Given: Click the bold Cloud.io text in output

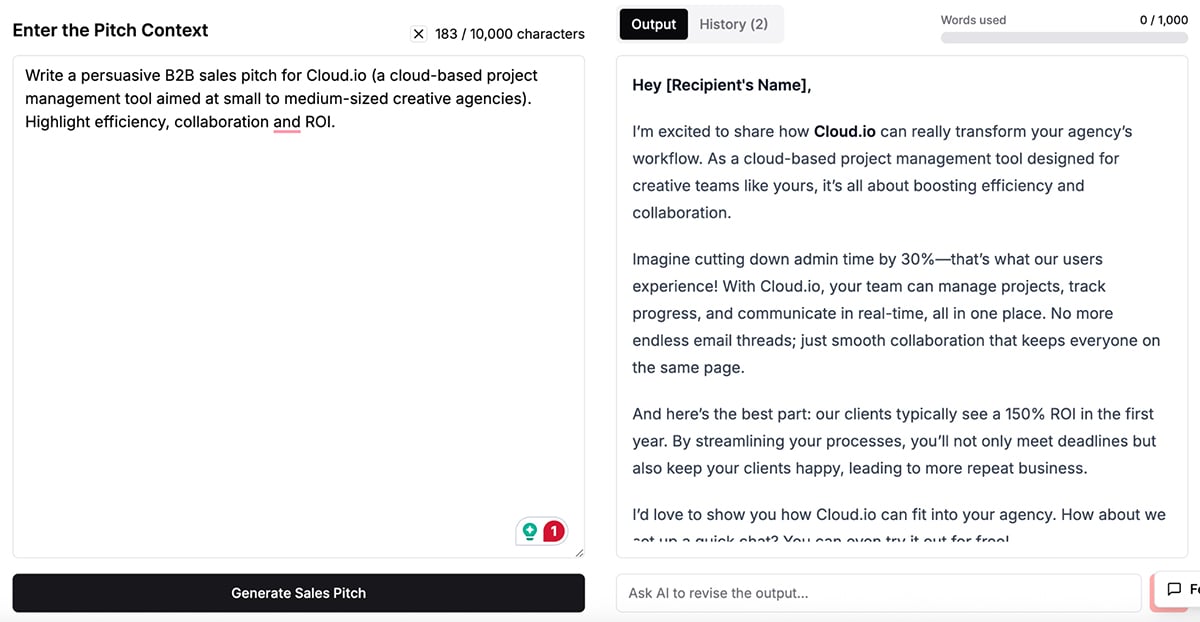Looking at the screenshot, I should pos(845,131).
